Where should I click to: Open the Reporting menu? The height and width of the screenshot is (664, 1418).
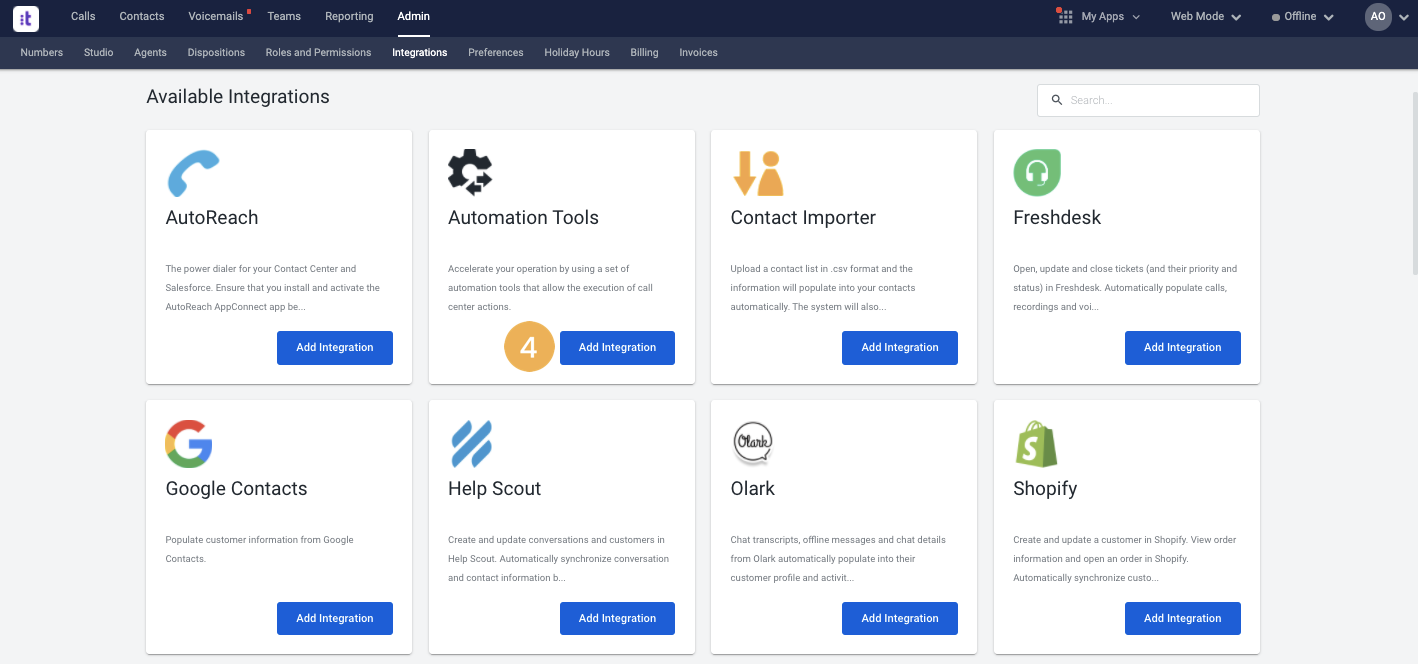click(349, 16)
